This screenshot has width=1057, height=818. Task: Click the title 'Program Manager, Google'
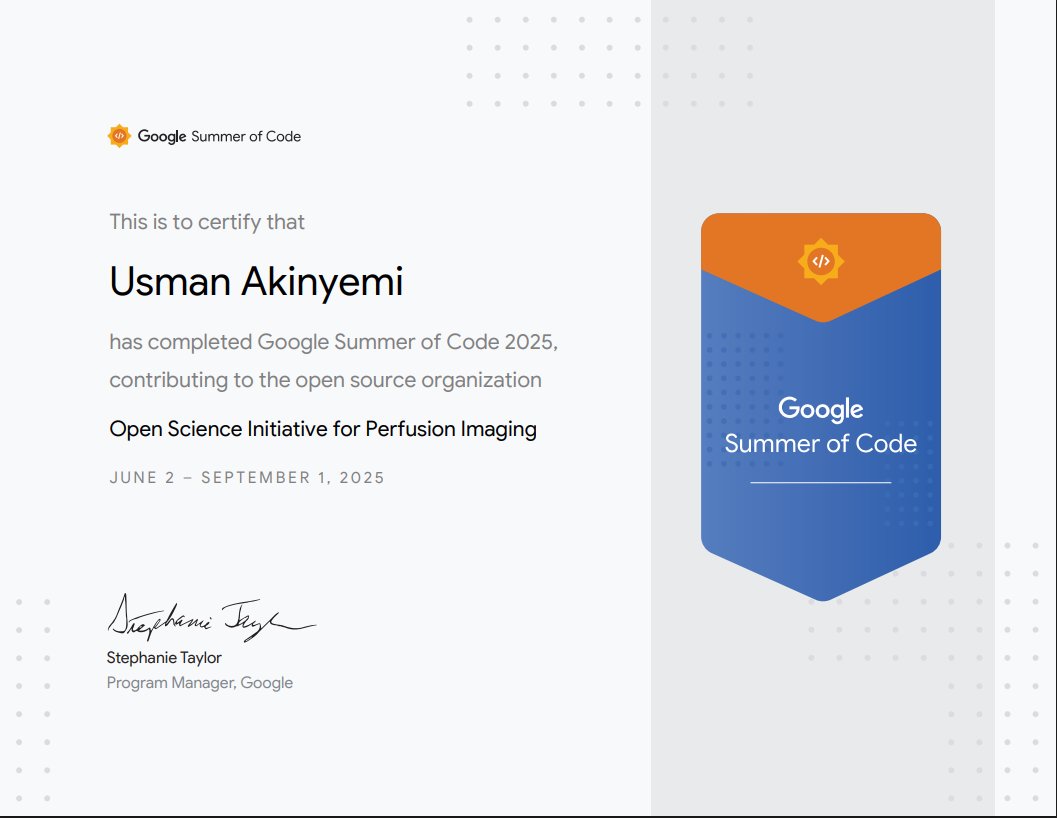(200, 682)
